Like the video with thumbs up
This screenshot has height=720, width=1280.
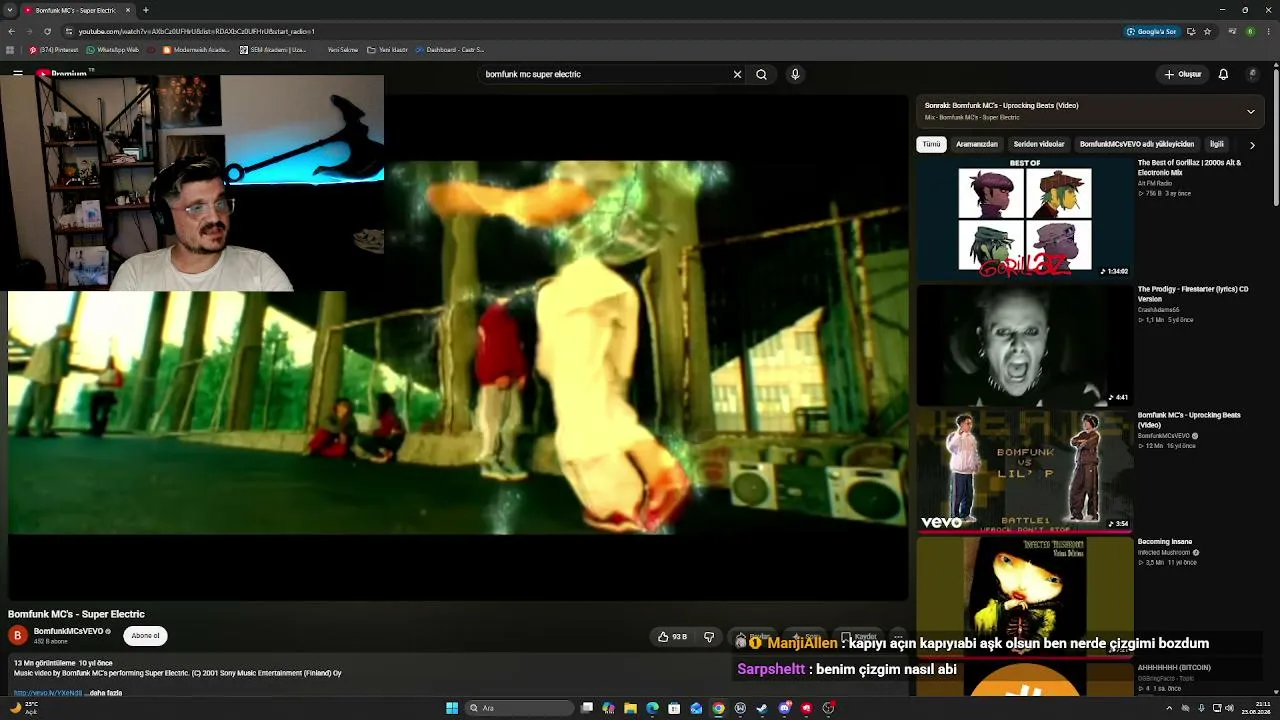(x=672, y=637)
